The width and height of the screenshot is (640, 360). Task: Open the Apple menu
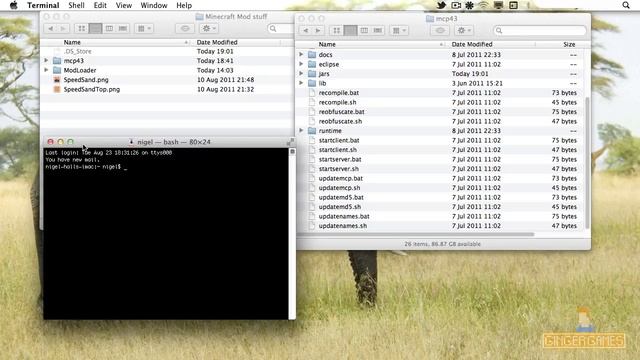click(x=13, y=5)
